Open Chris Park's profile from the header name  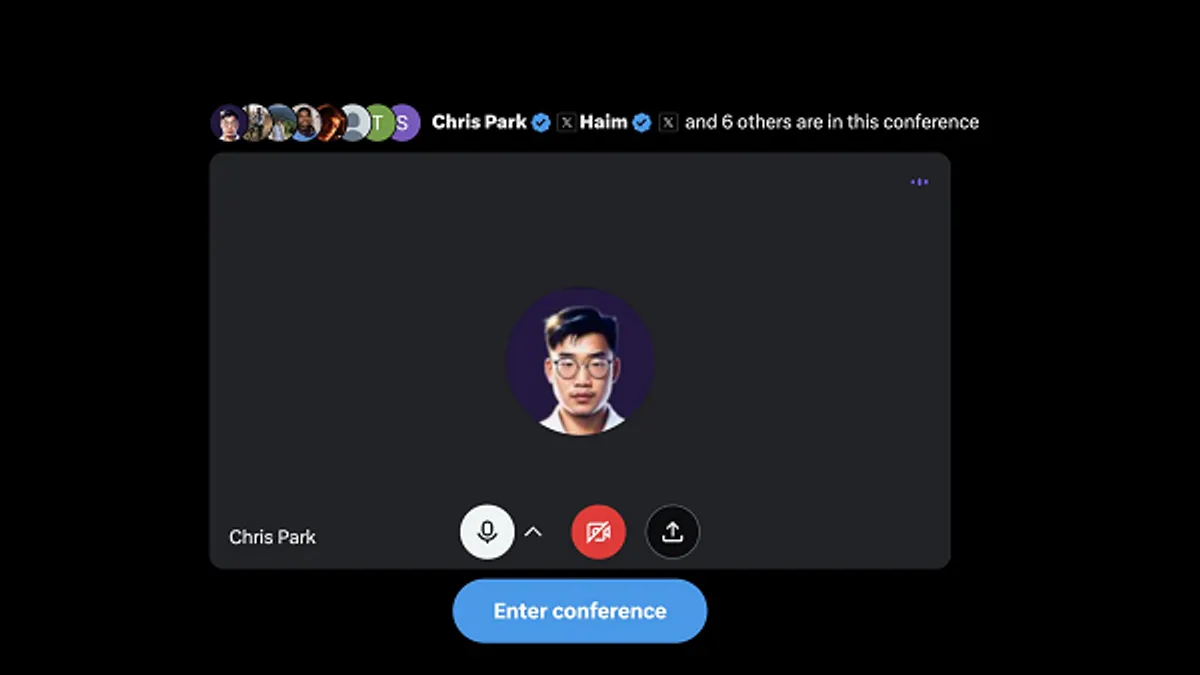[x=479, y=122]
